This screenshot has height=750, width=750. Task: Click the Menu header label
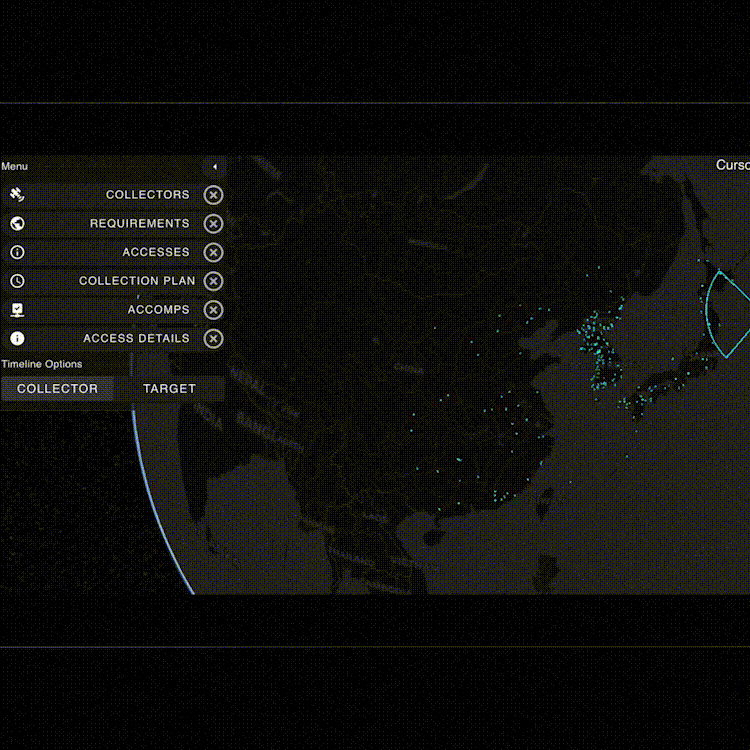pos(14,166)
